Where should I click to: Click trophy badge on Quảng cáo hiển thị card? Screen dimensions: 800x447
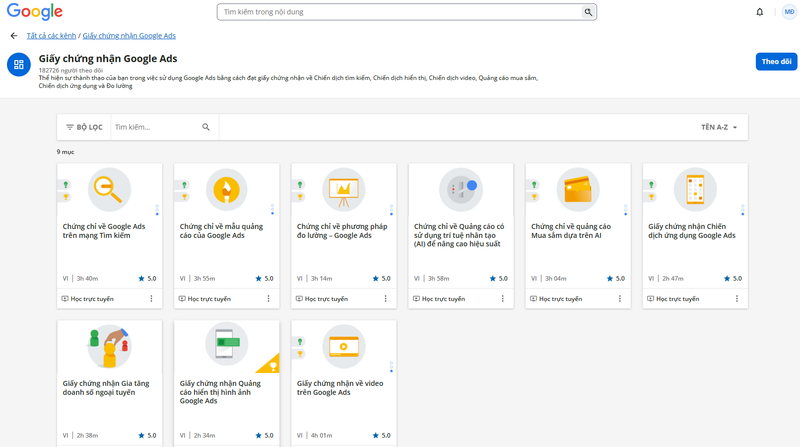271,365
